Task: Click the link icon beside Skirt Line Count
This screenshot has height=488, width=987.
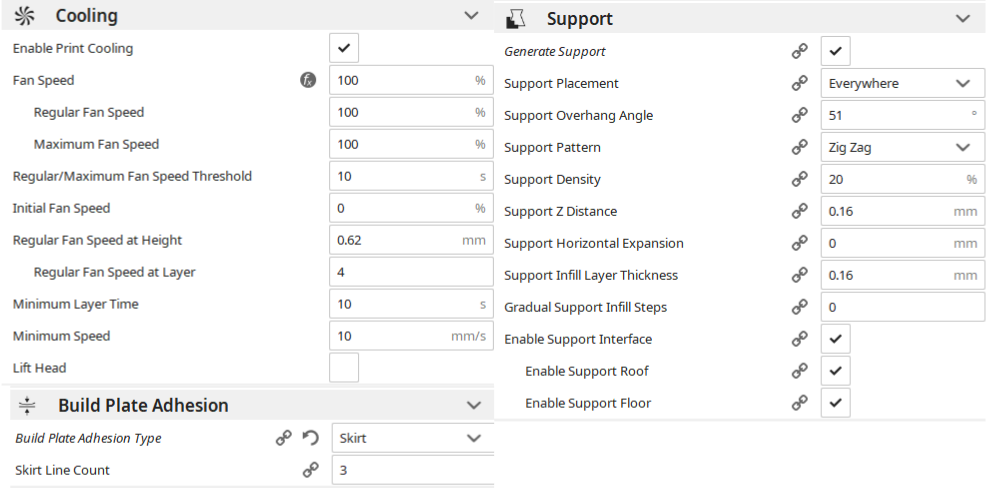Action: click(x=310, y=470)
